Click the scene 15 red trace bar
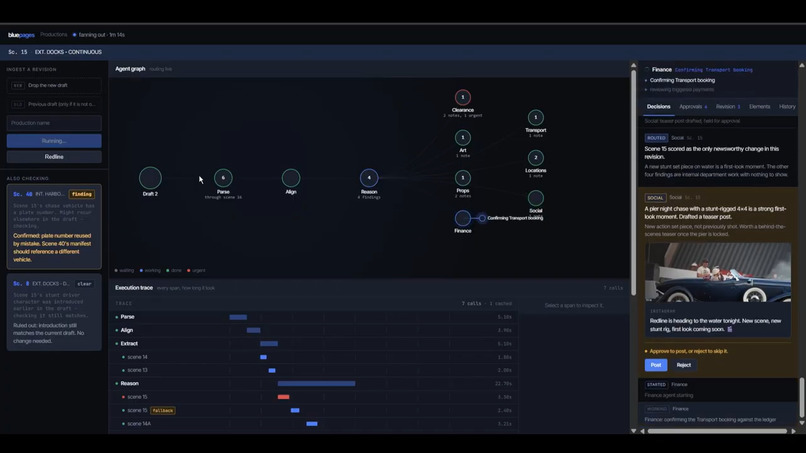This screenshot has height=453, width=806. pyautogui.click(x=283, y=397)
